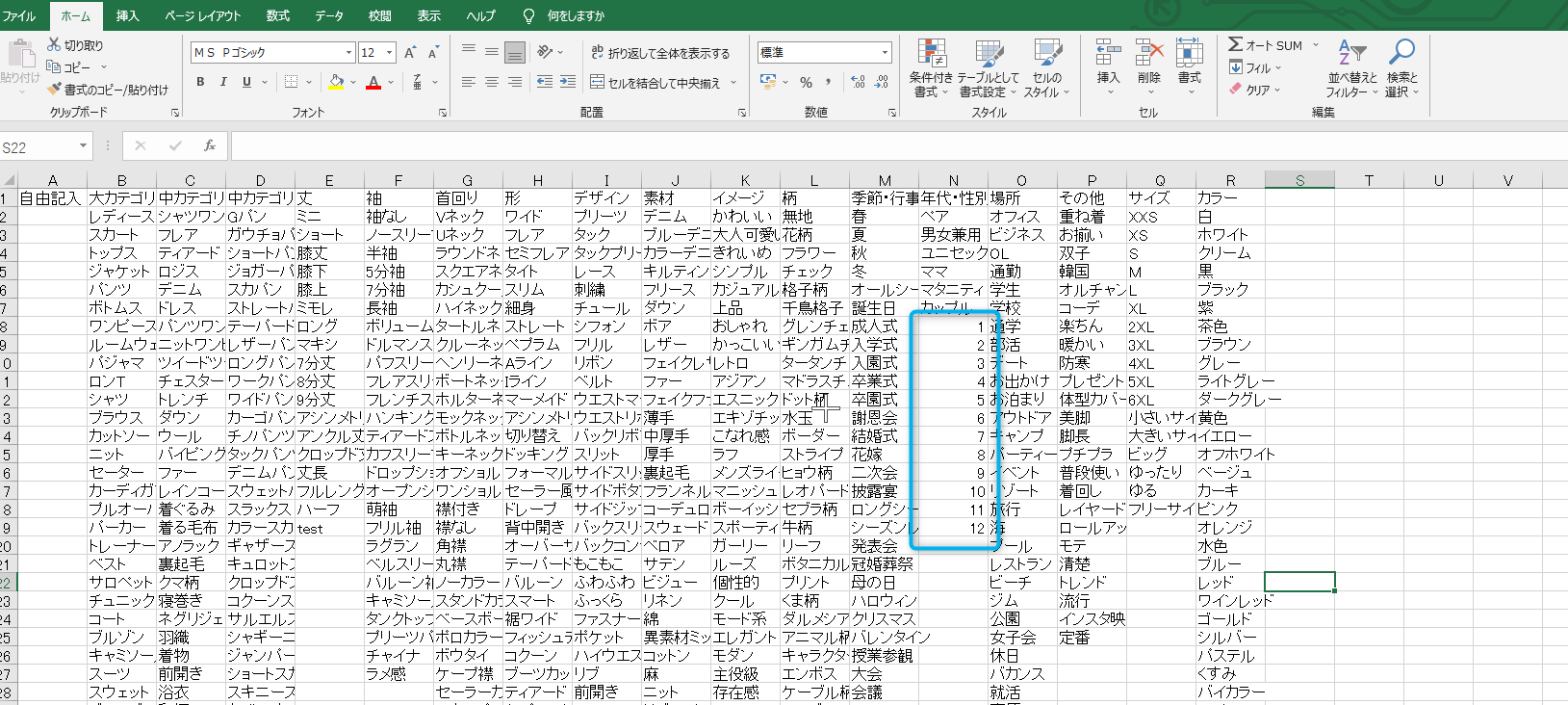This screenshot has height=705, width=1568.
Task: Toggle Underline formatting
Action: 246,83
